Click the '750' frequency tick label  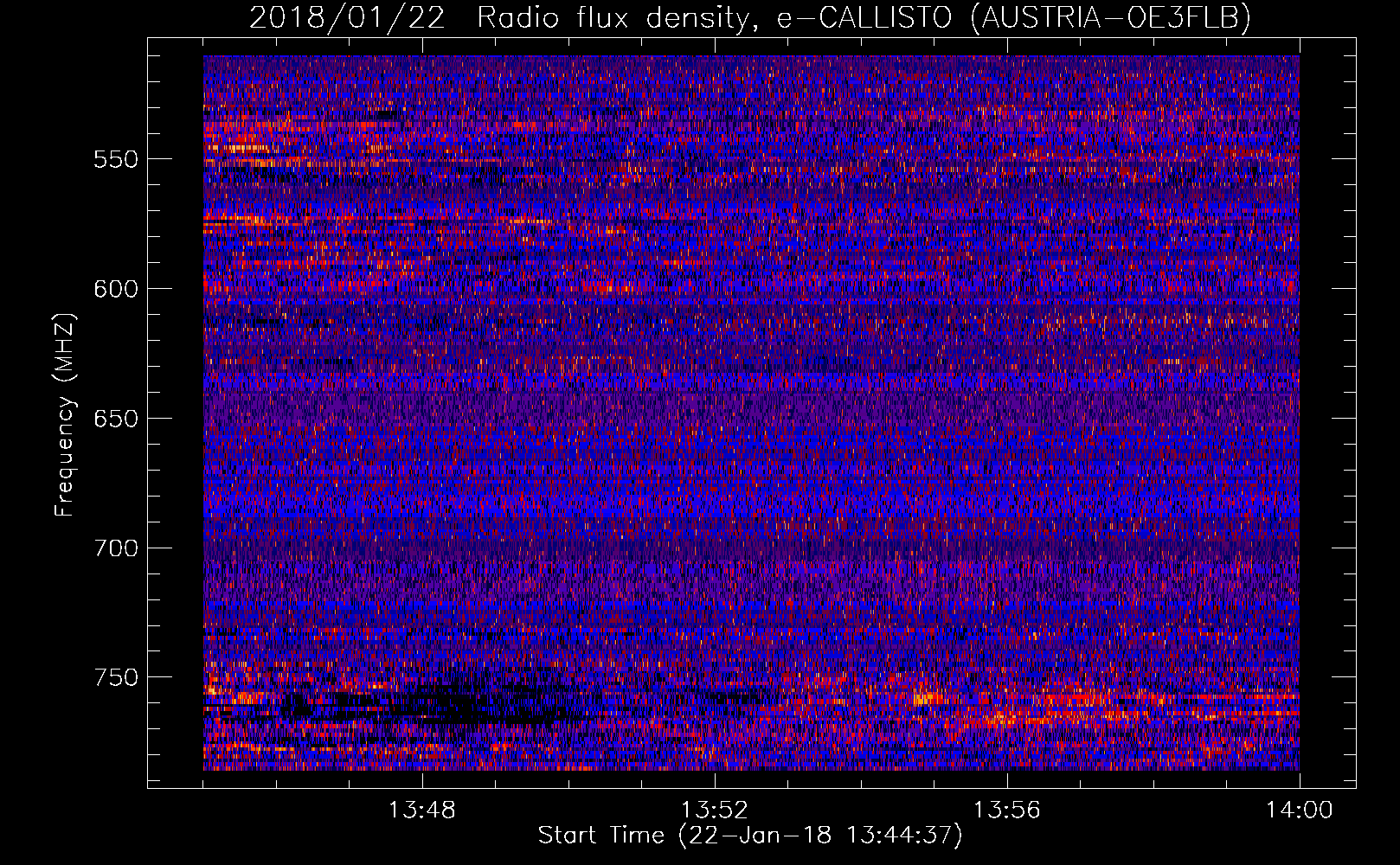point(116,677)
